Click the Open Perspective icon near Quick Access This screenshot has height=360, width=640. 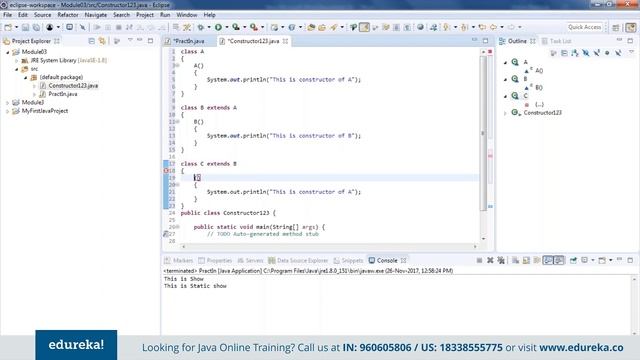(x=616, y=27)
